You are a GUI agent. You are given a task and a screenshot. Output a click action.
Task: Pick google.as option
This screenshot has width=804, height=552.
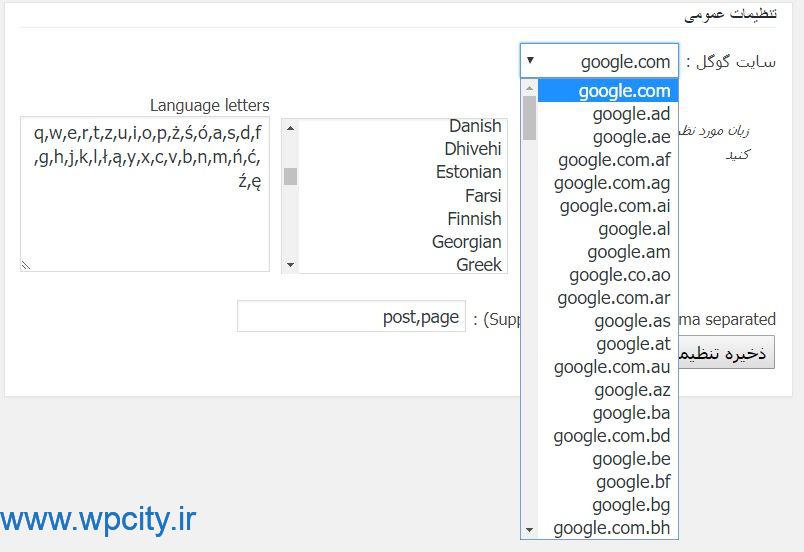[x=608, y=321]
